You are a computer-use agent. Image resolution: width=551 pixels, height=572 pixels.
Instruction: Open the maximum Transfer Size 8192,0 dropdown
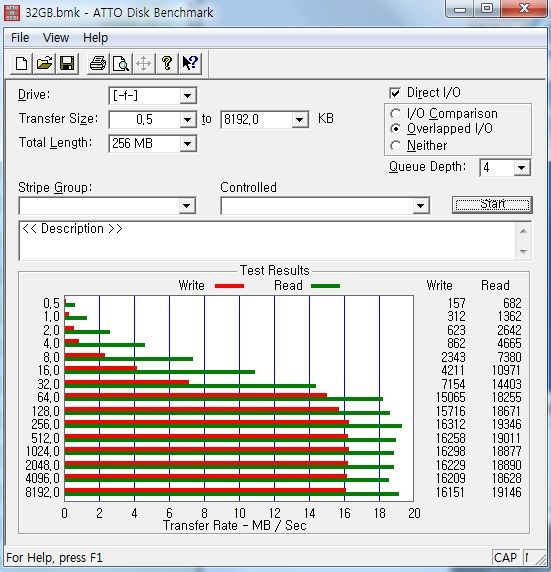coord(300,120)
